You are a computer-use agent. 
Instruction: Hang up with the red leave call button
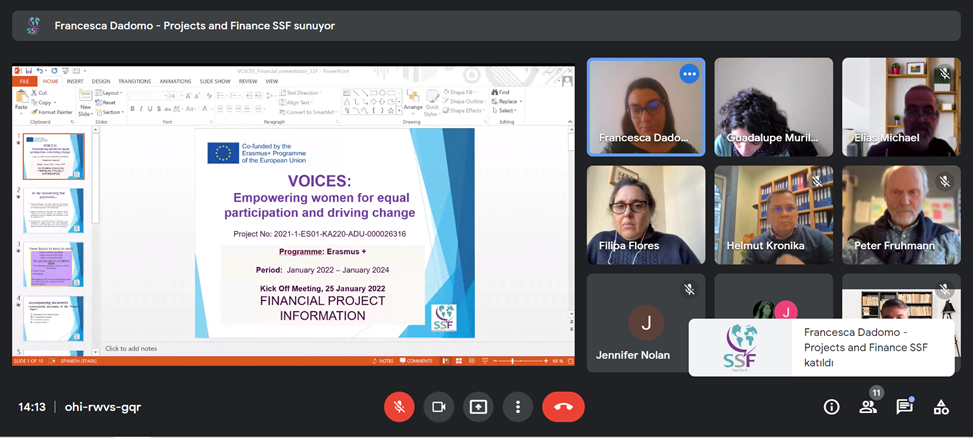click(563, 407)
